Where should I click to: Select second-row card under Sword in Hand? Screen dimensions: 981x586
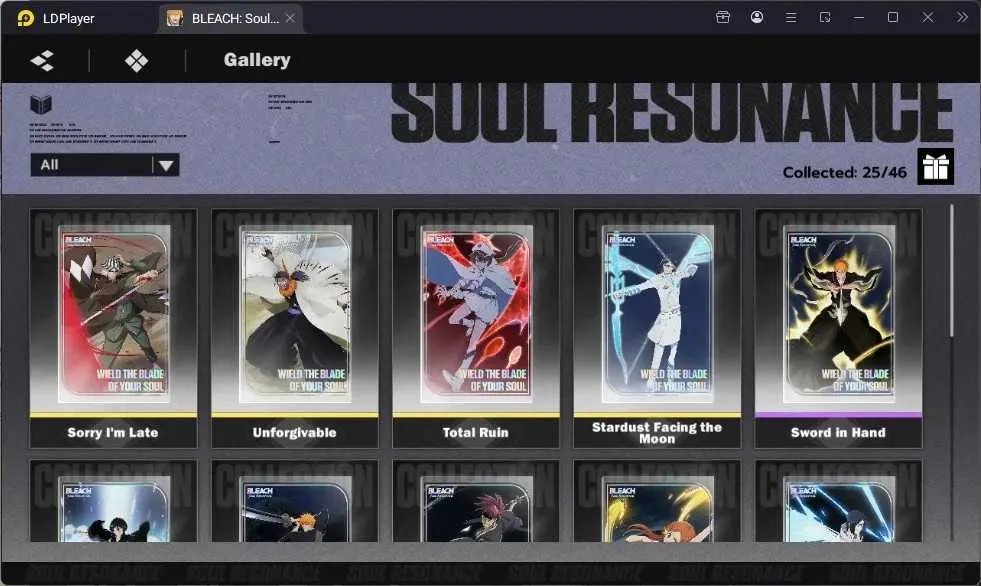click(x=838, y=501)
